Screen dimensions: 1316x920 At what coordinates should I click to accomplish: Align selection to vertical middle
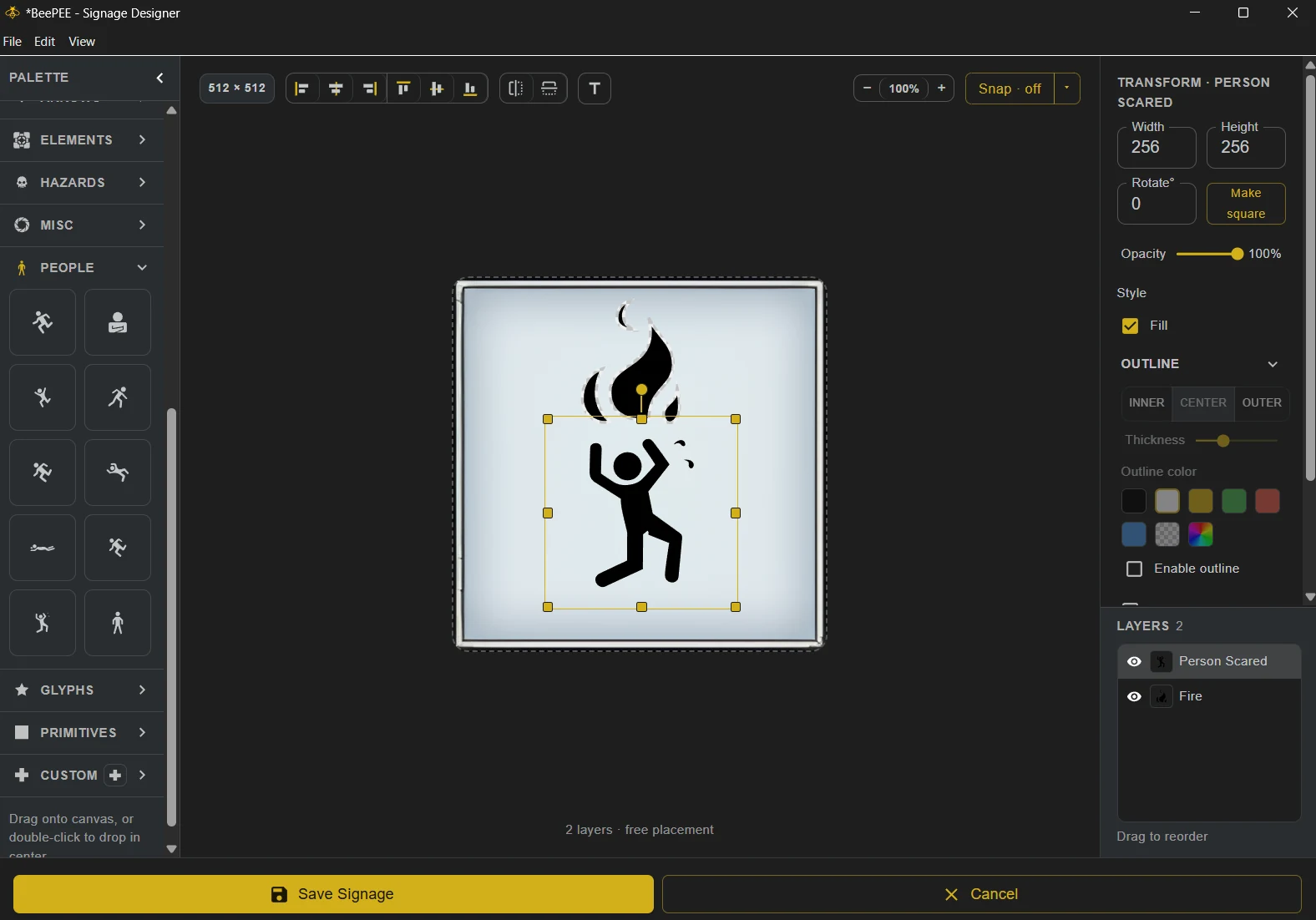(x=437, y=88)
